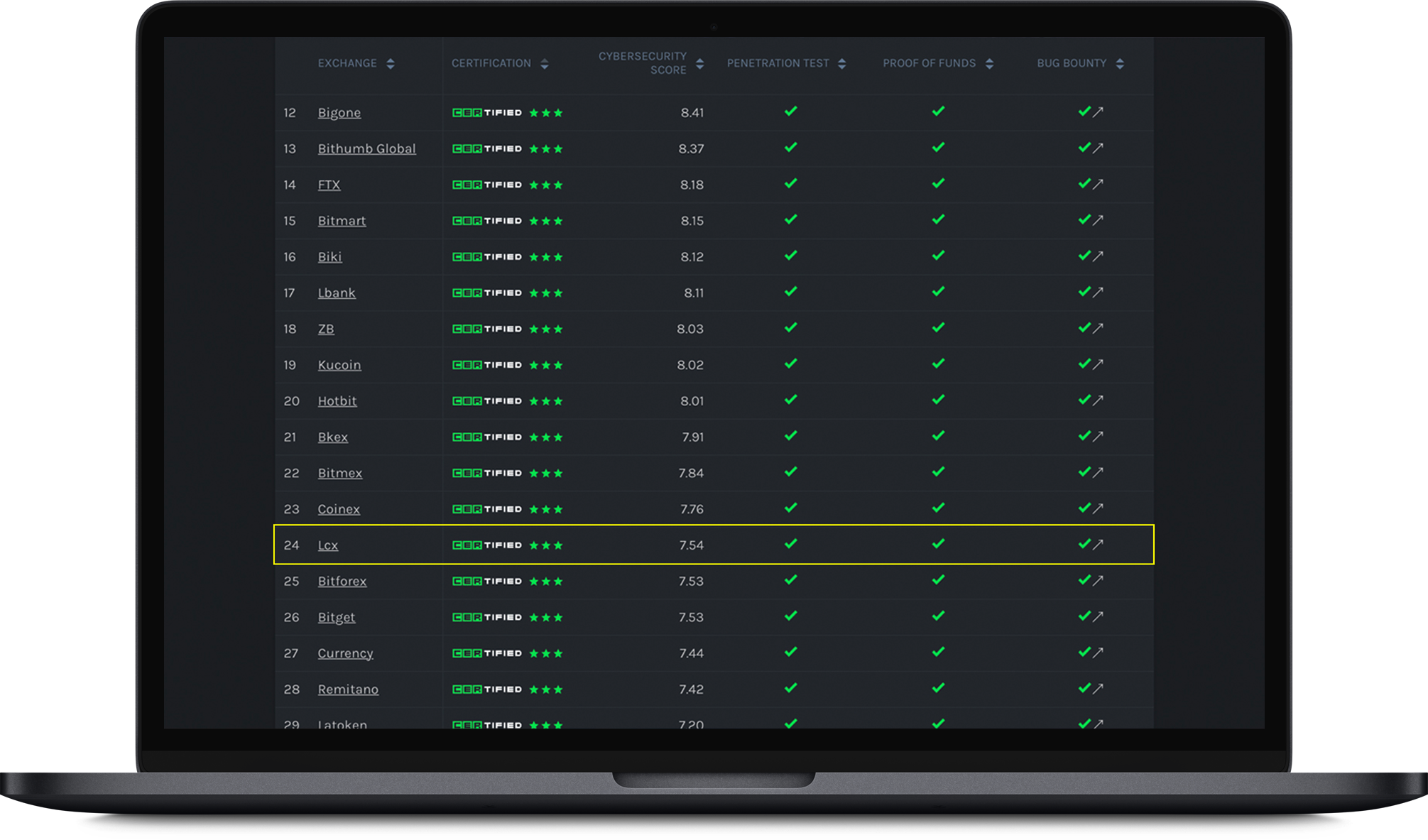Open the Bitforex exchange link
1428x840 pixels.
(x=342, y=581)
